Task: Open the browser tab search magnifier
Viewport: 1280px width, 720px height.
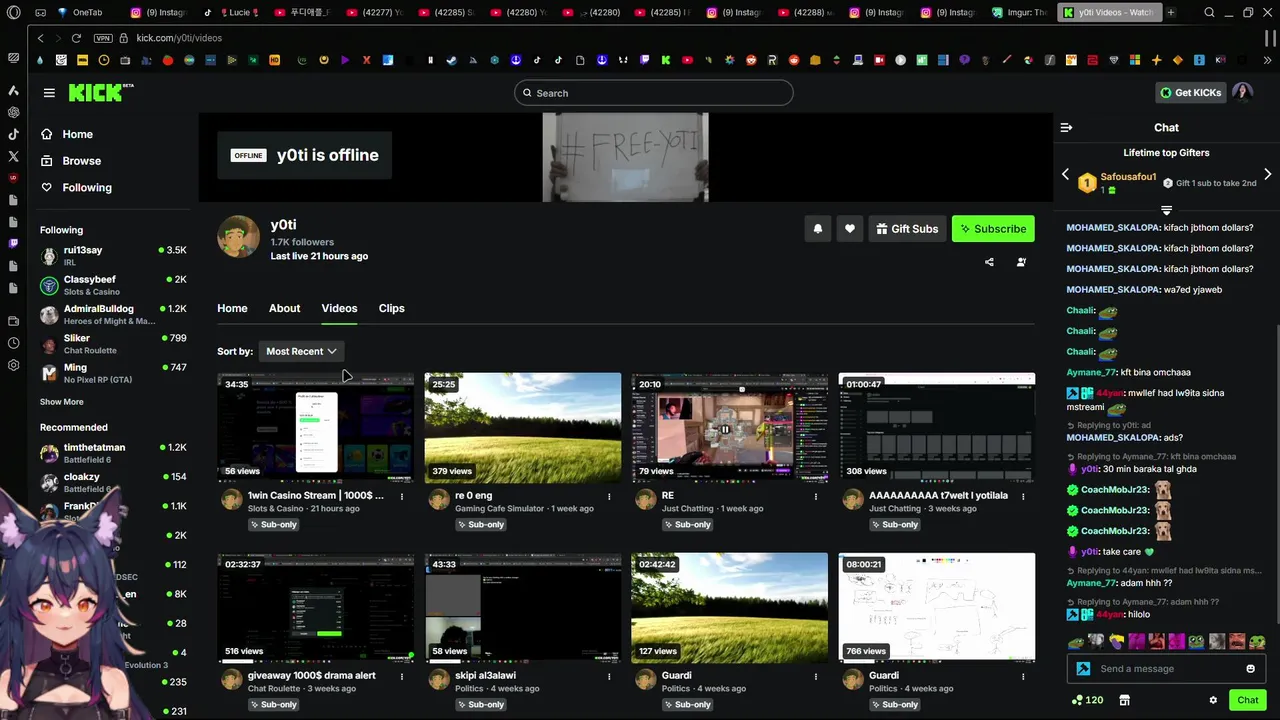Action: [1209, 13]
